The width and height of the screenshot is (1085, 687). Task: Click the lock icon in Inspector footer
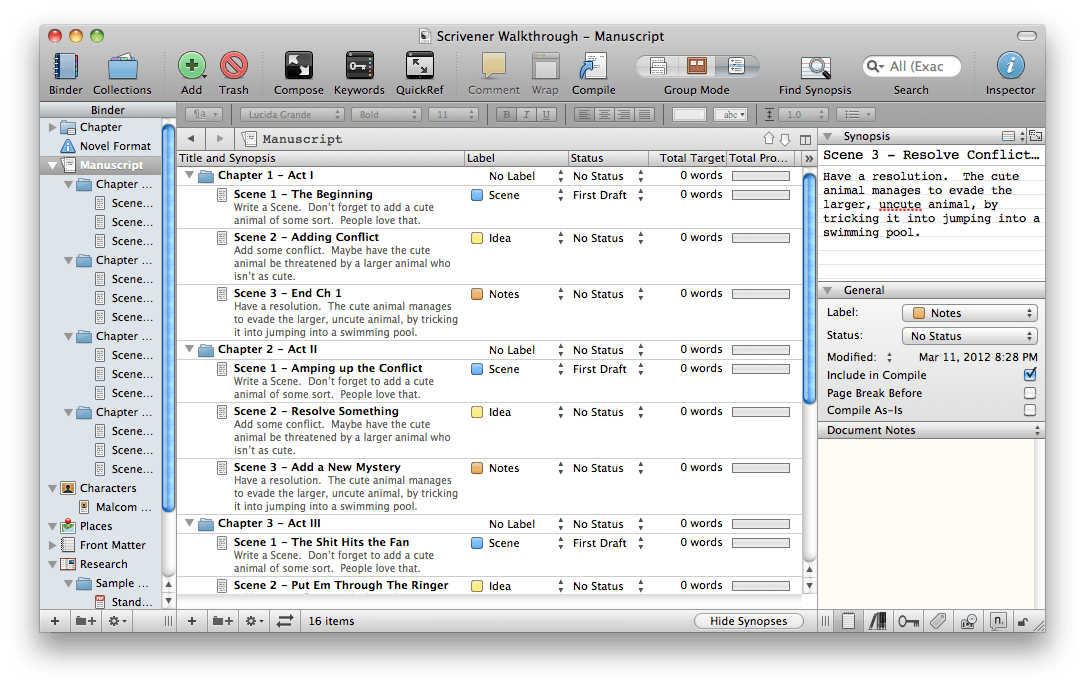[1023, 622]
